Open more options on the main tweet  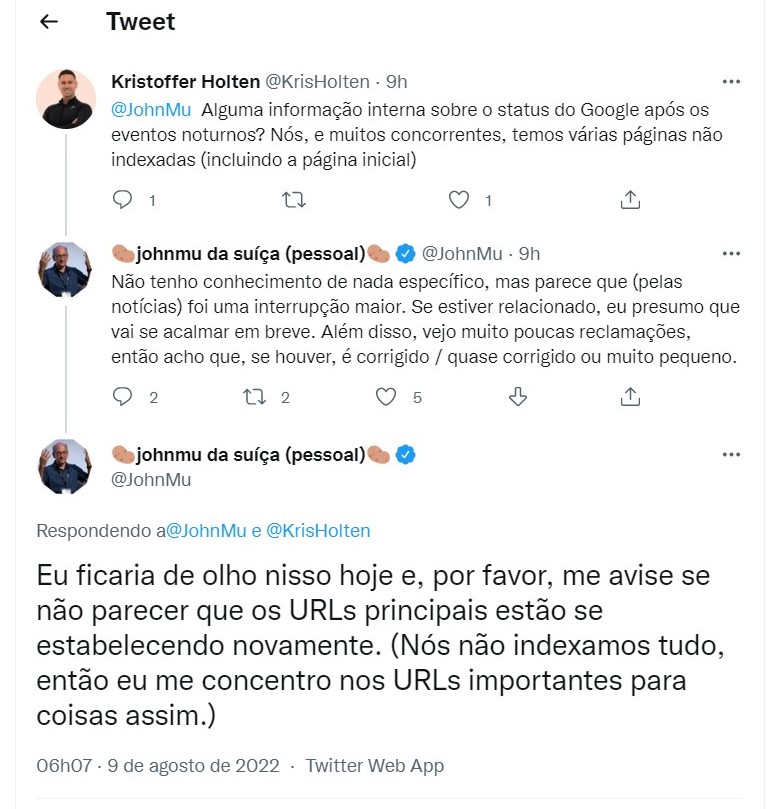click(x=731, y=455)
